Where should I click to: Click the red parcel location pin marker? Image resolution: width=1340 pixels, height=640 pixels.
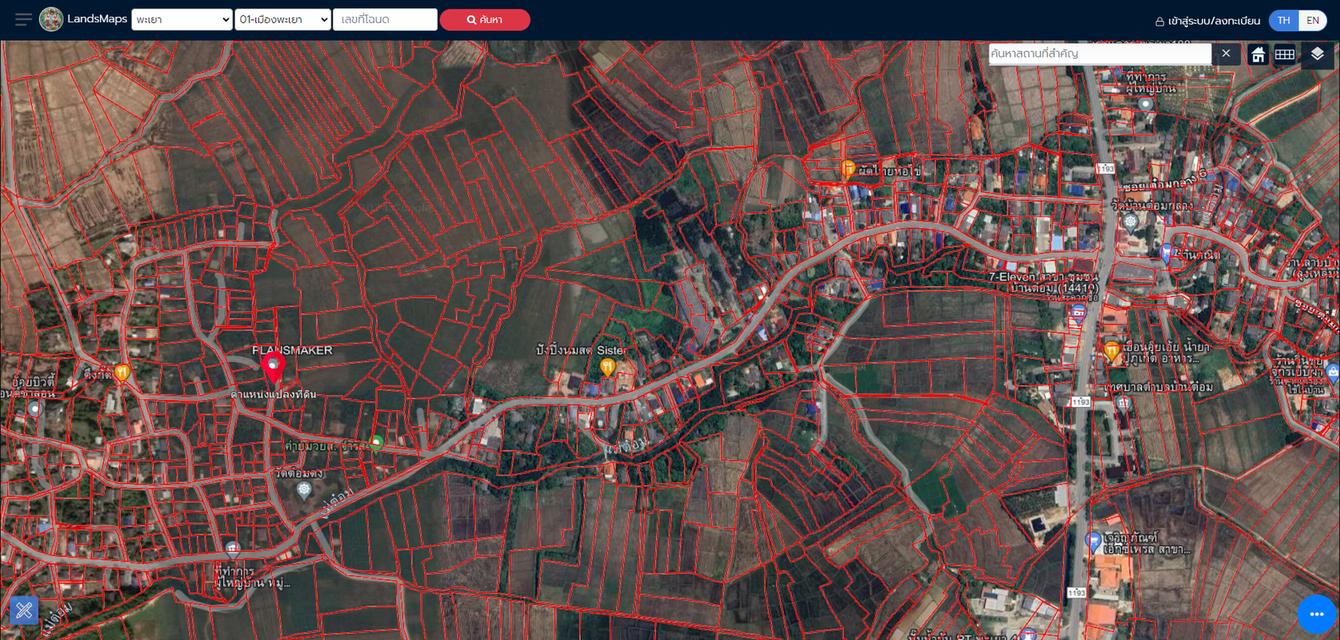[273, 367]
